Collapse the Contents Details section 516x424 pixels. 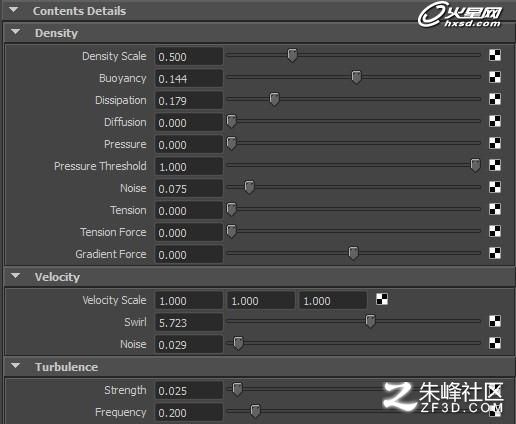pyautogui.click(x=14, y=10)
